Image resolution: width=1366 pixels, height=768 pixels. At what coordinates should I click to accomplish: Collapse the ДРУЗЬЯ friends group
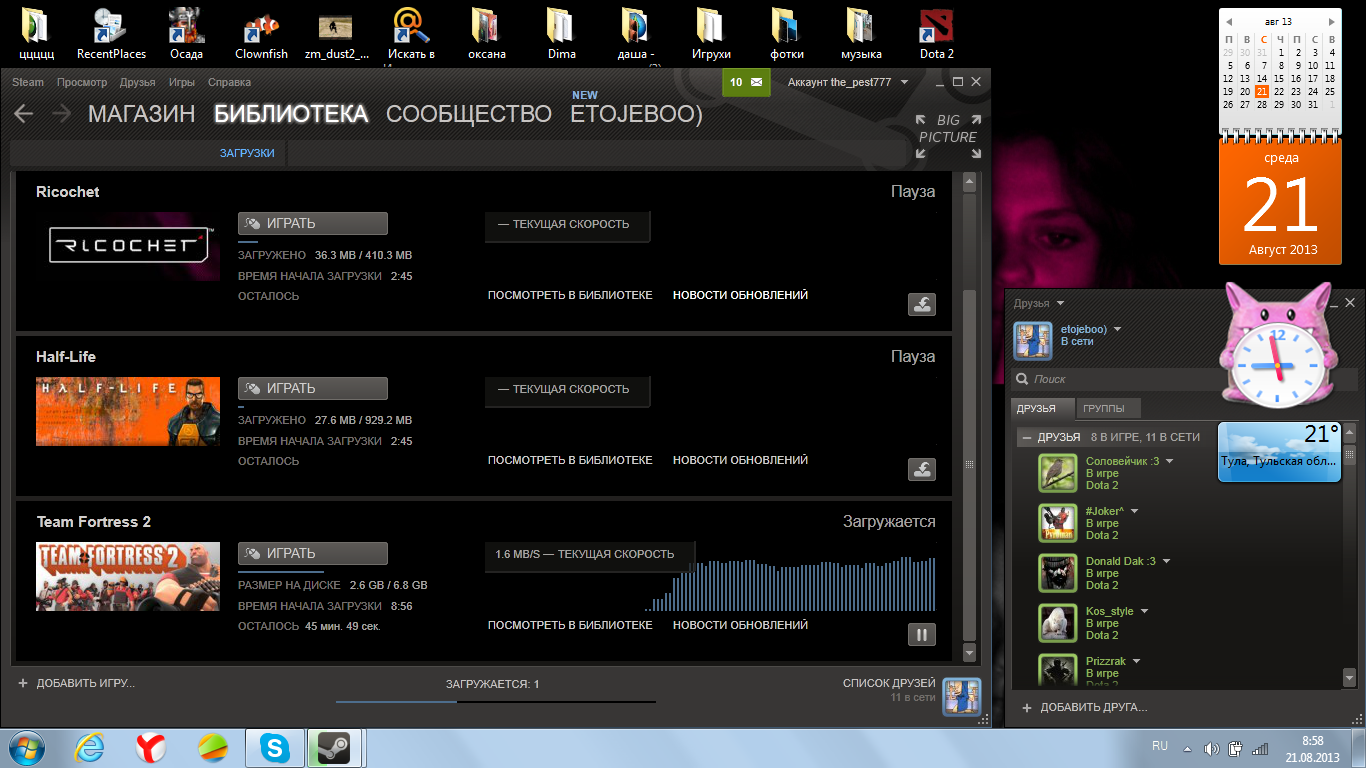(x=1027, y=437)
